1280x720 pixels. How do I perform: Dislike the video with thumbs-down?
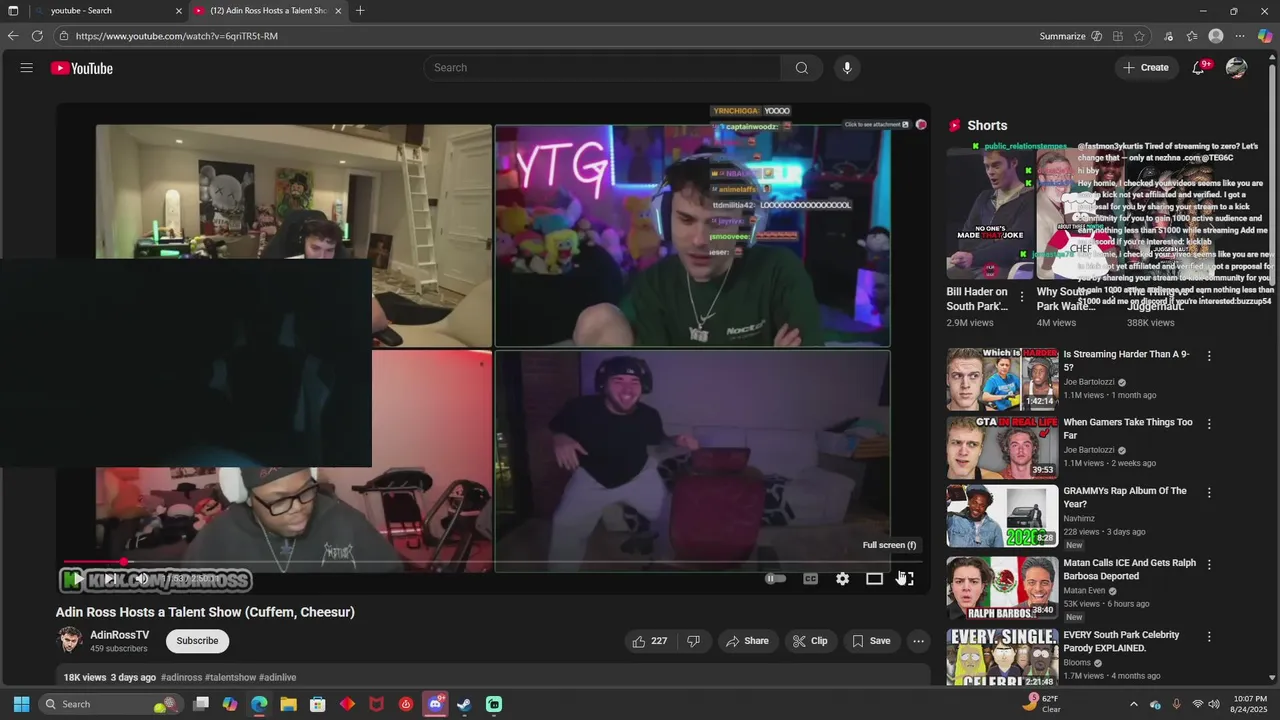coord(694,641)
